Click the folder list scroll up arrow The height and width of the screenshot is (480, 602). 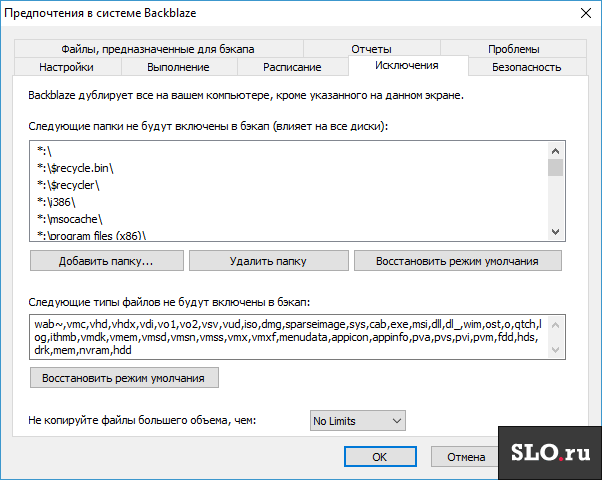(x=555, y=151)
